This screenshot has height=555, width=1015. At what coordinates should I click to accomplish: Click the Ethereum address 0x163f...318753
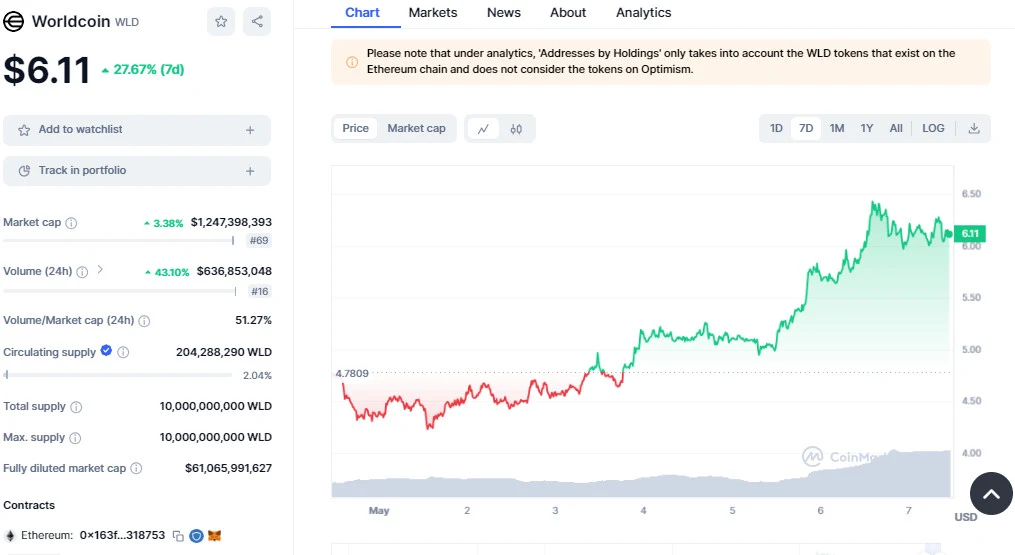122,536
